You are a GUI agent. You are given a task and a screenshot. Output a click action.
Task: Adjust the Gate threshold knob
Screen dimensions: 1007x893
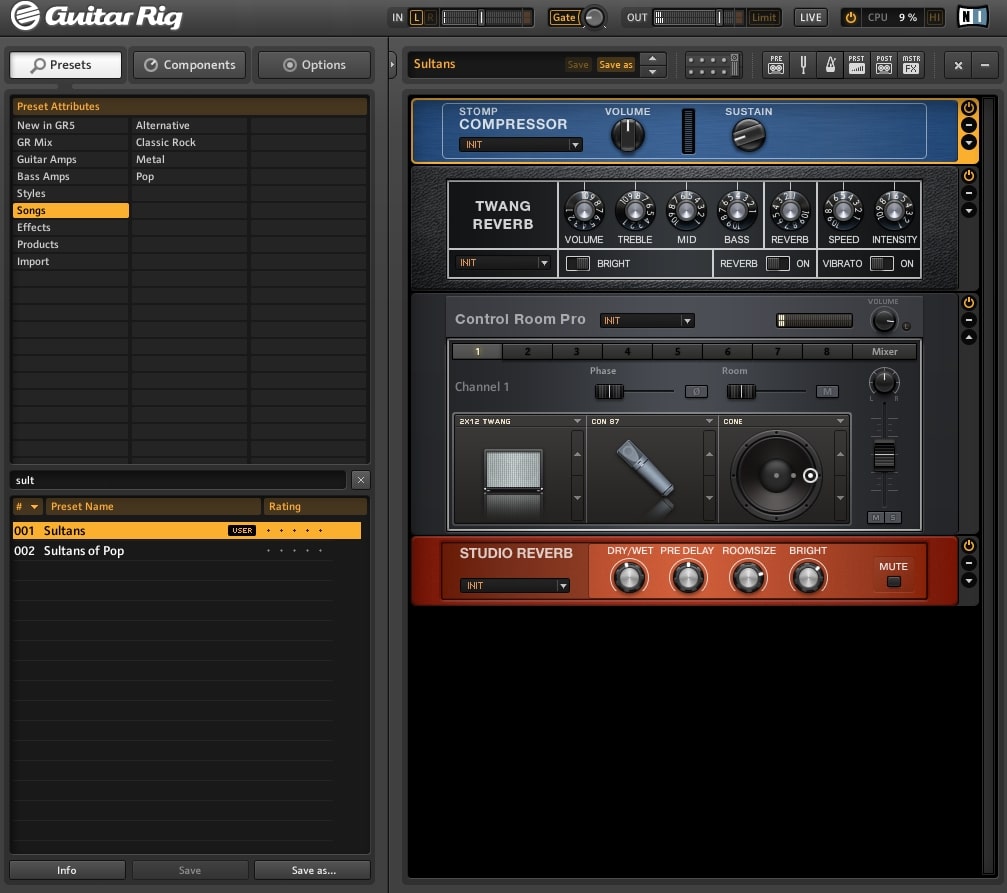(595, 17)
